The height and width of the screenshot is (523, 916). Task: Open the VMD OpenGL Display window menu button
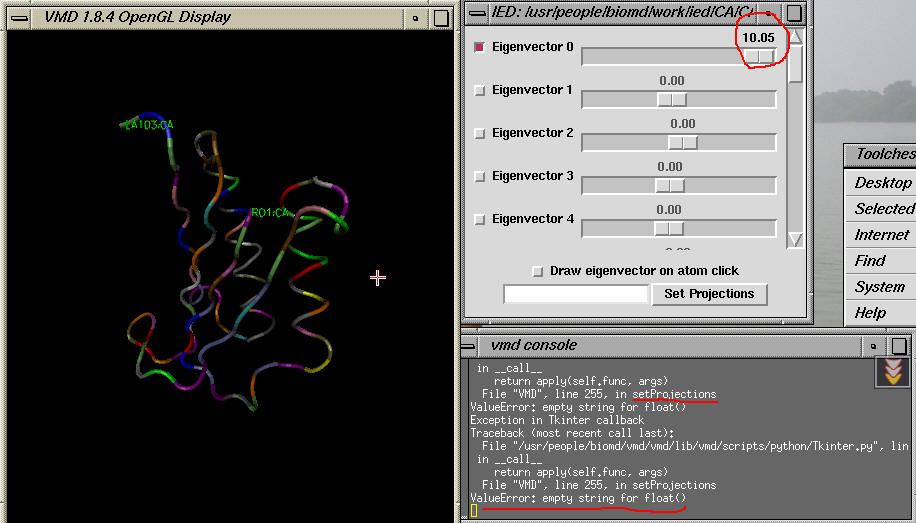pyautogui.click(x=17, y=17)
